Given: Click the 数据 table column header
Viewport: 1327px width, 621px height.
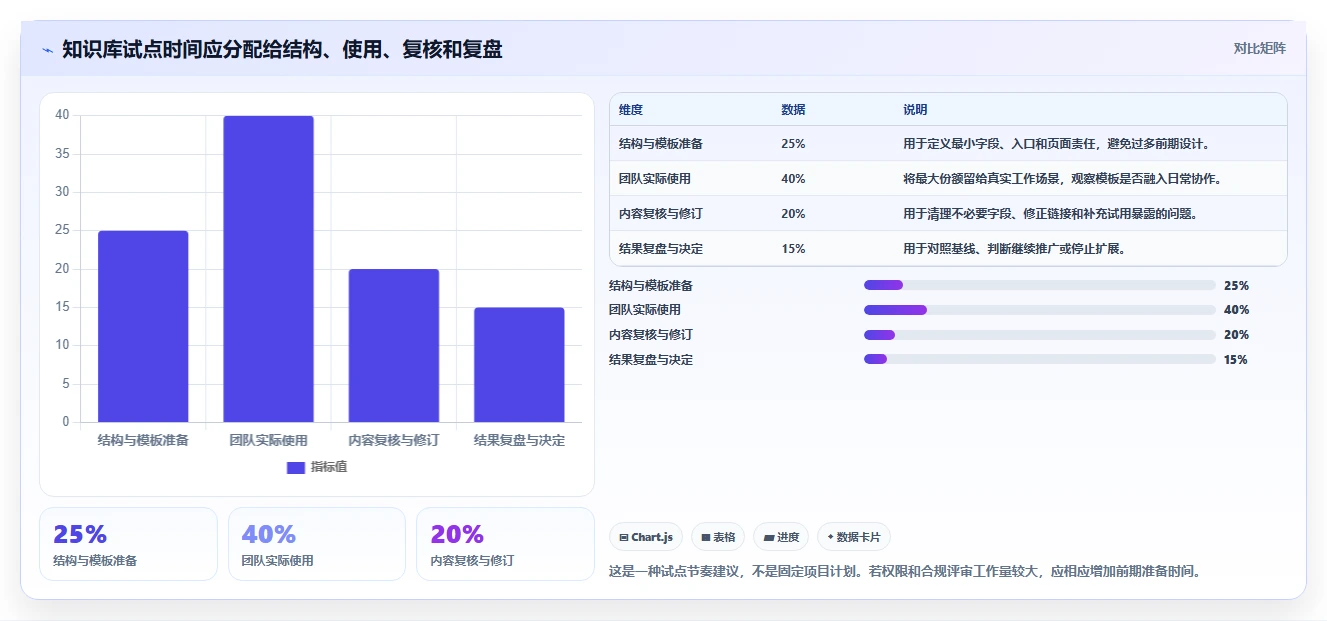Looking at the screenshot, I should [793, 110].
